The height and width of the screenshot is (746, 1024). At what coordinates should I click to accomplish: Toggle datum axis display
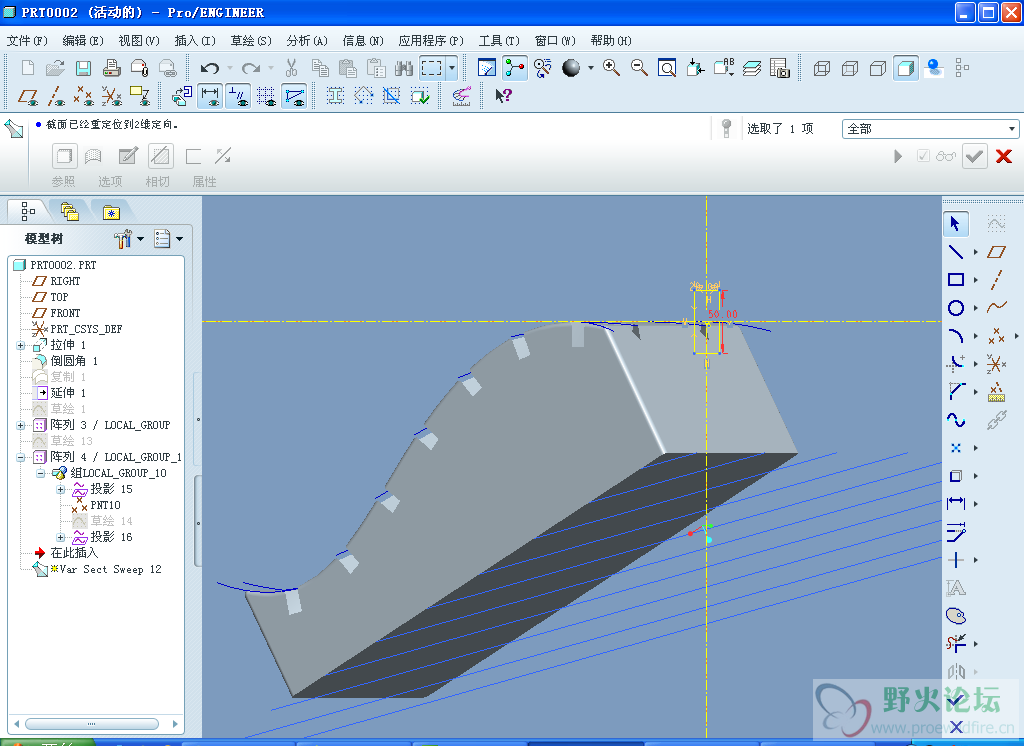click(x=56, y=97)
